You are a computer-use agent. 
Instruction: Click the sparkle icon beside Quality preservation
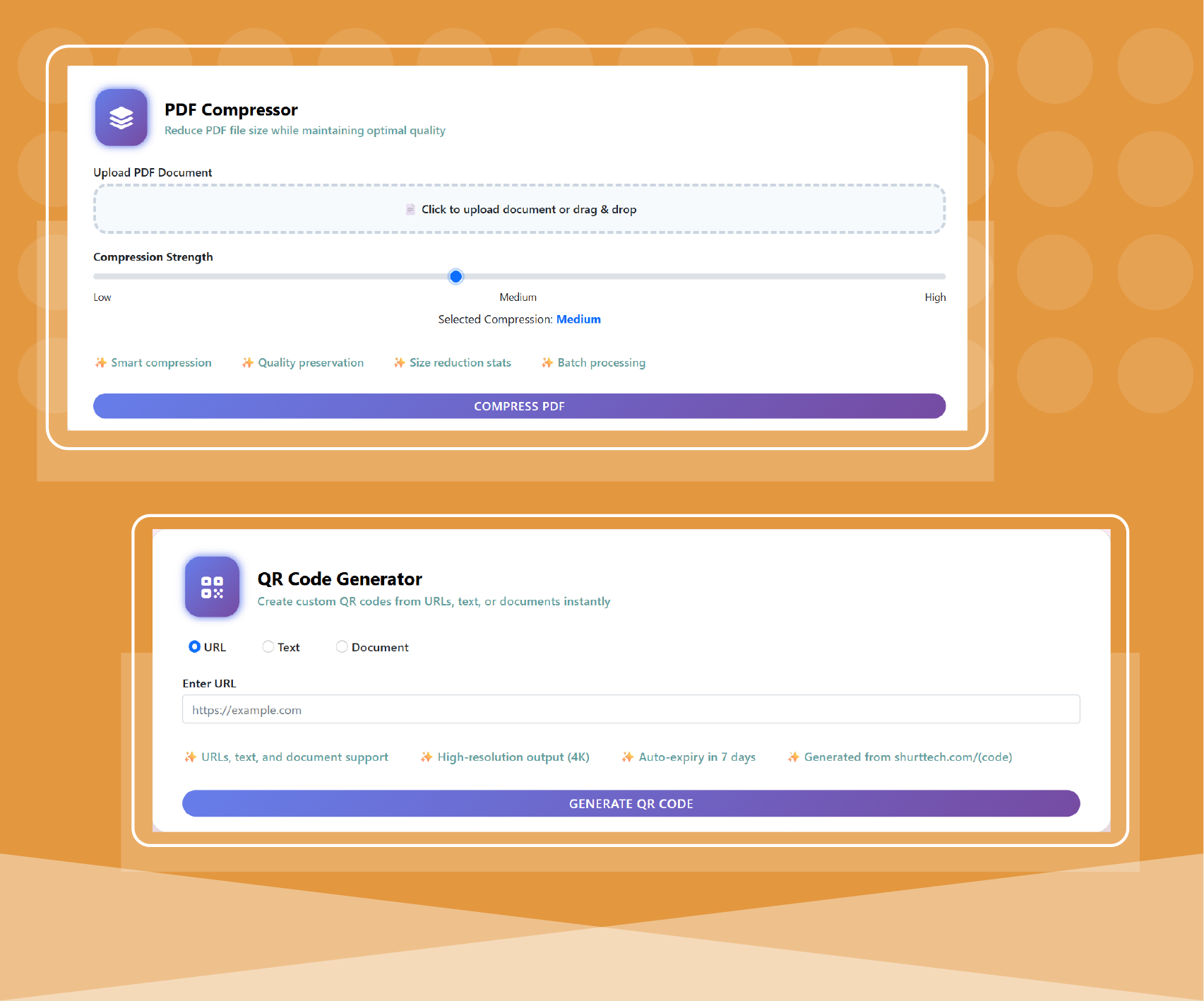248,362
